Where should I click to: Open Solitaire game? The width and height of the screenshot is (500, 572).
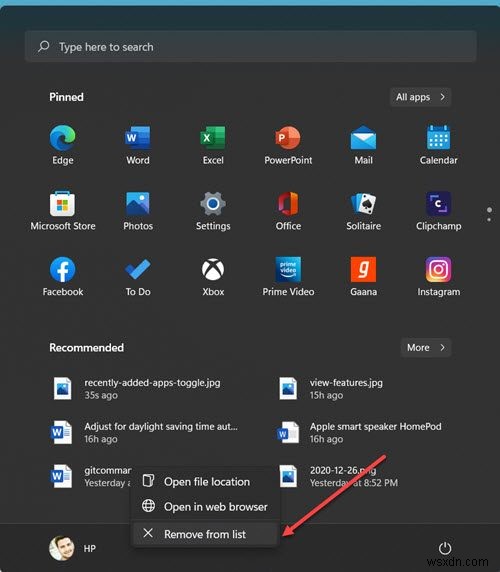(x=363, y=210)
